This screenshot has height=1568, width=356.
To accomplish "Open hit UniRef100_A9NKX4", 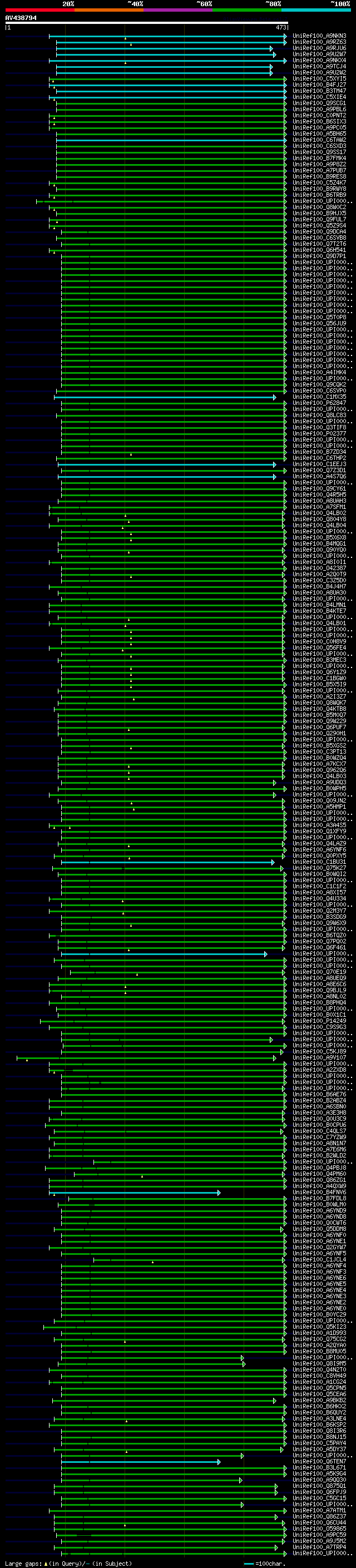I will [319, 60].
